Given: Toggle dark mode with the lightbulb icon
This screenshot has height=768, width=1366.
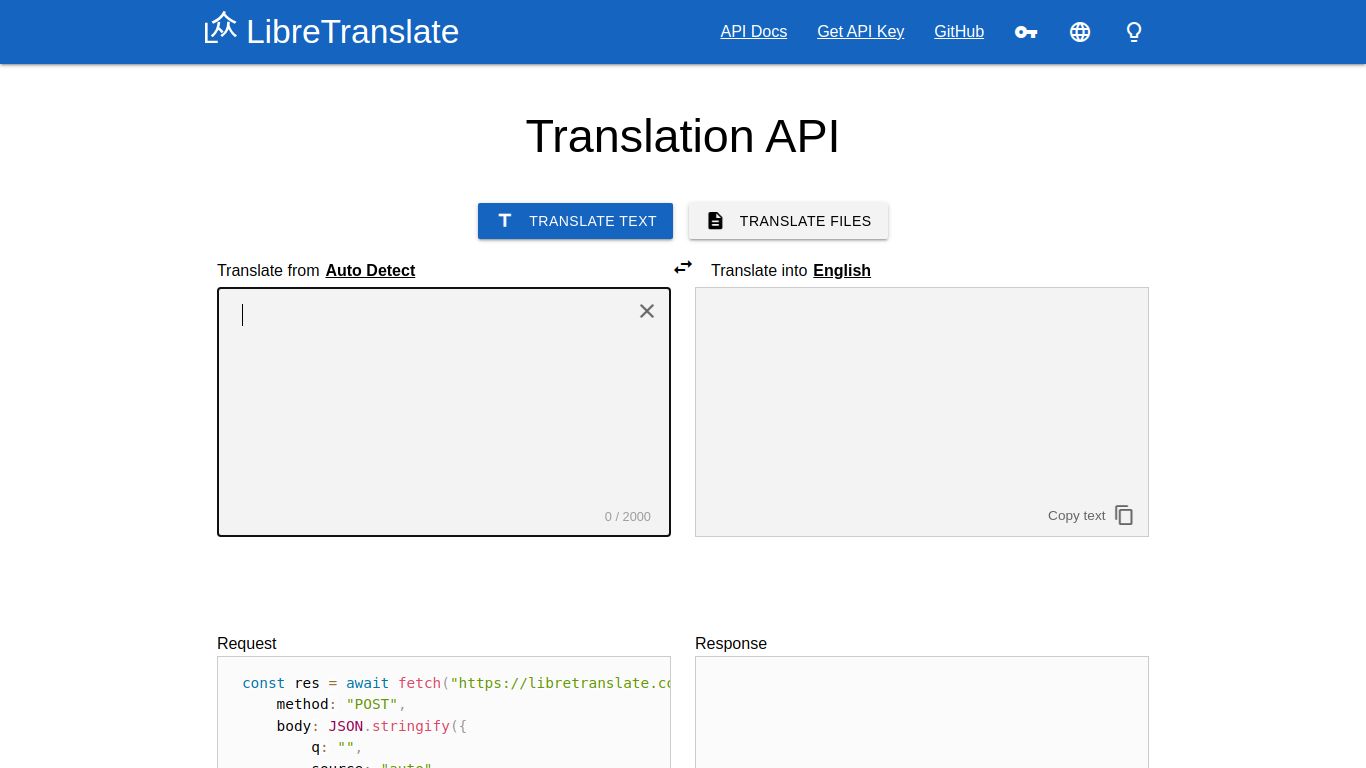Looking at the screenshot, I should (1134, 32).
